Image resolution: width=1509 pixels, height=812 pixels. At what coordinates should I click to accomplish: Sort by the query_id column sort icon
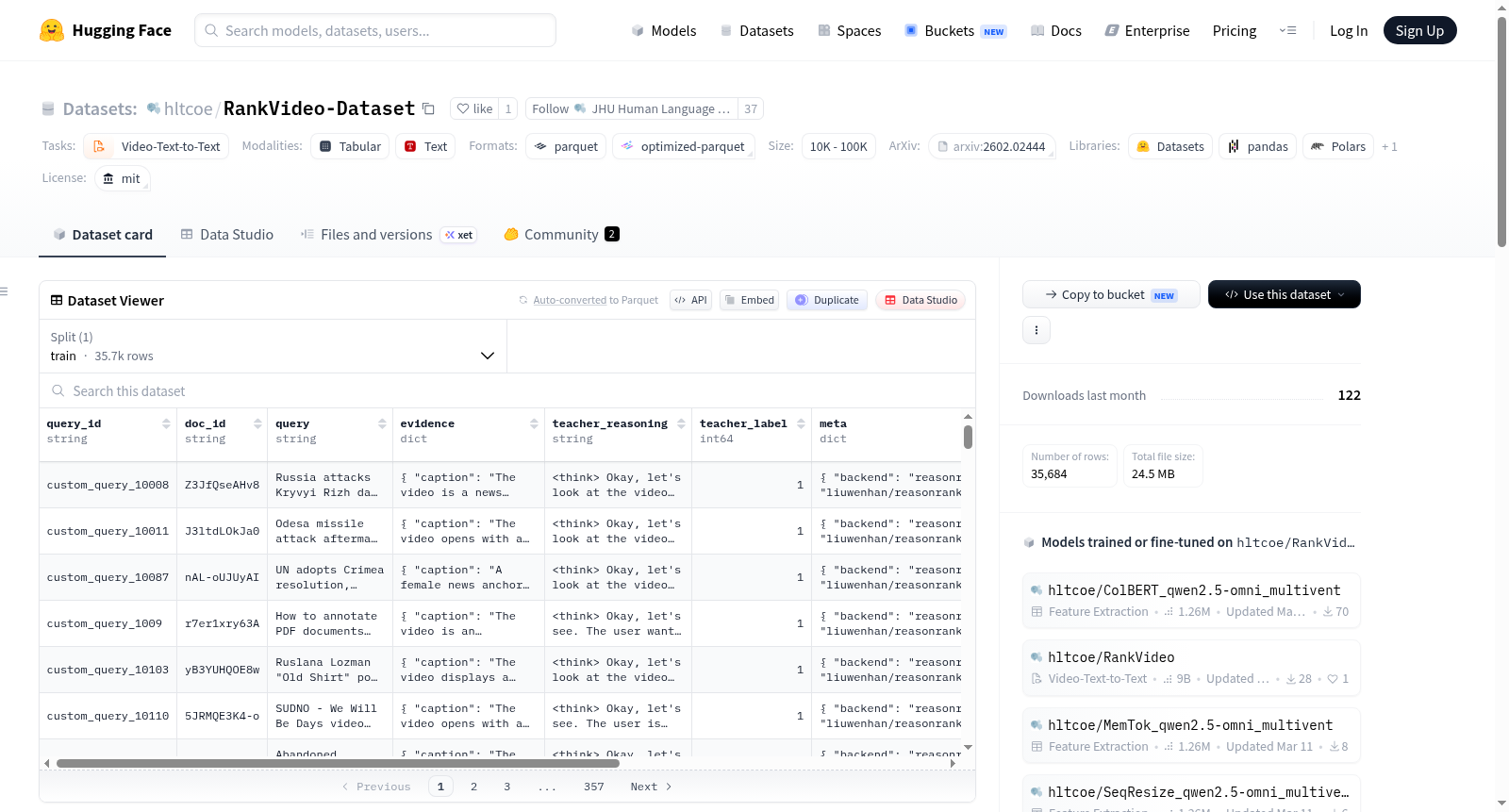pos(166,423)
